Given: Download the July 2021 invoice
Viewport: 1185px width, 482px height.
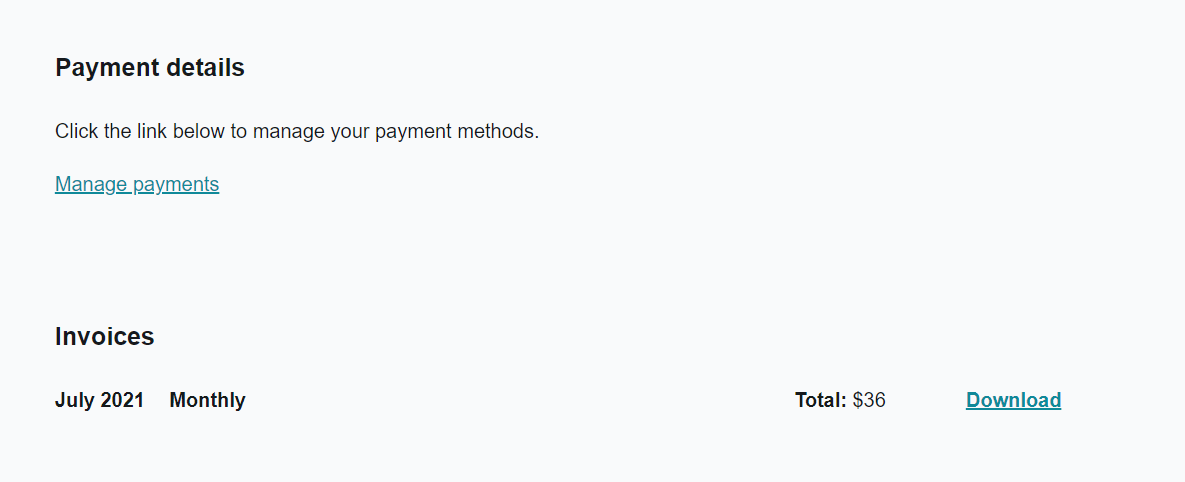Looking at the screenshot, I should [1013, 400].
